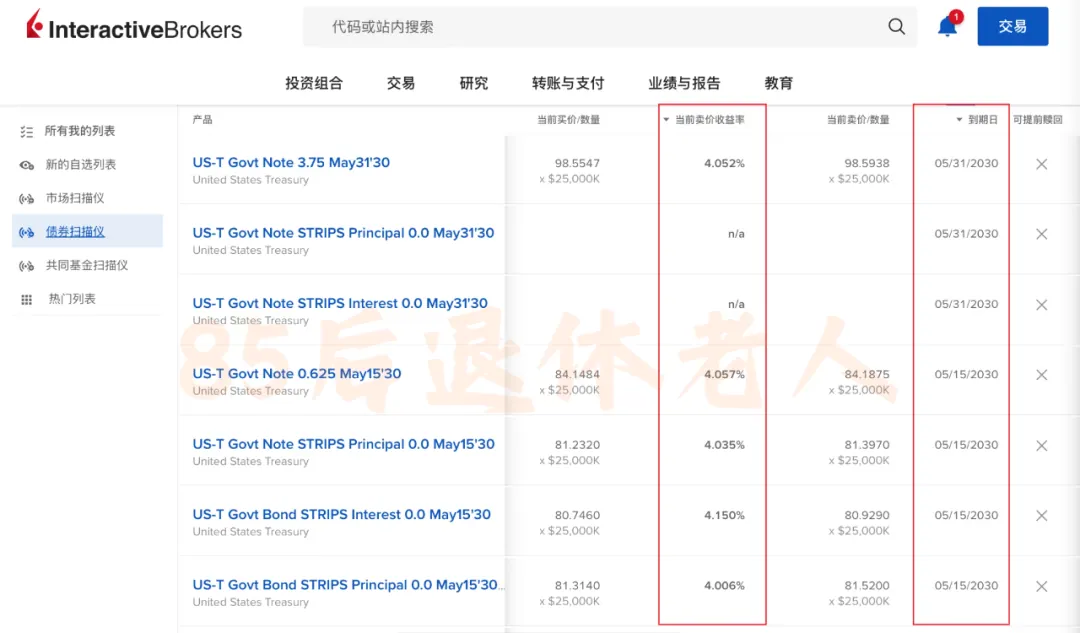This screenshot has height=633, width=1080.
Task: Remove the STRIPS Principal 0.0 May31'30 row
Action: click(x=1041, y=234)
